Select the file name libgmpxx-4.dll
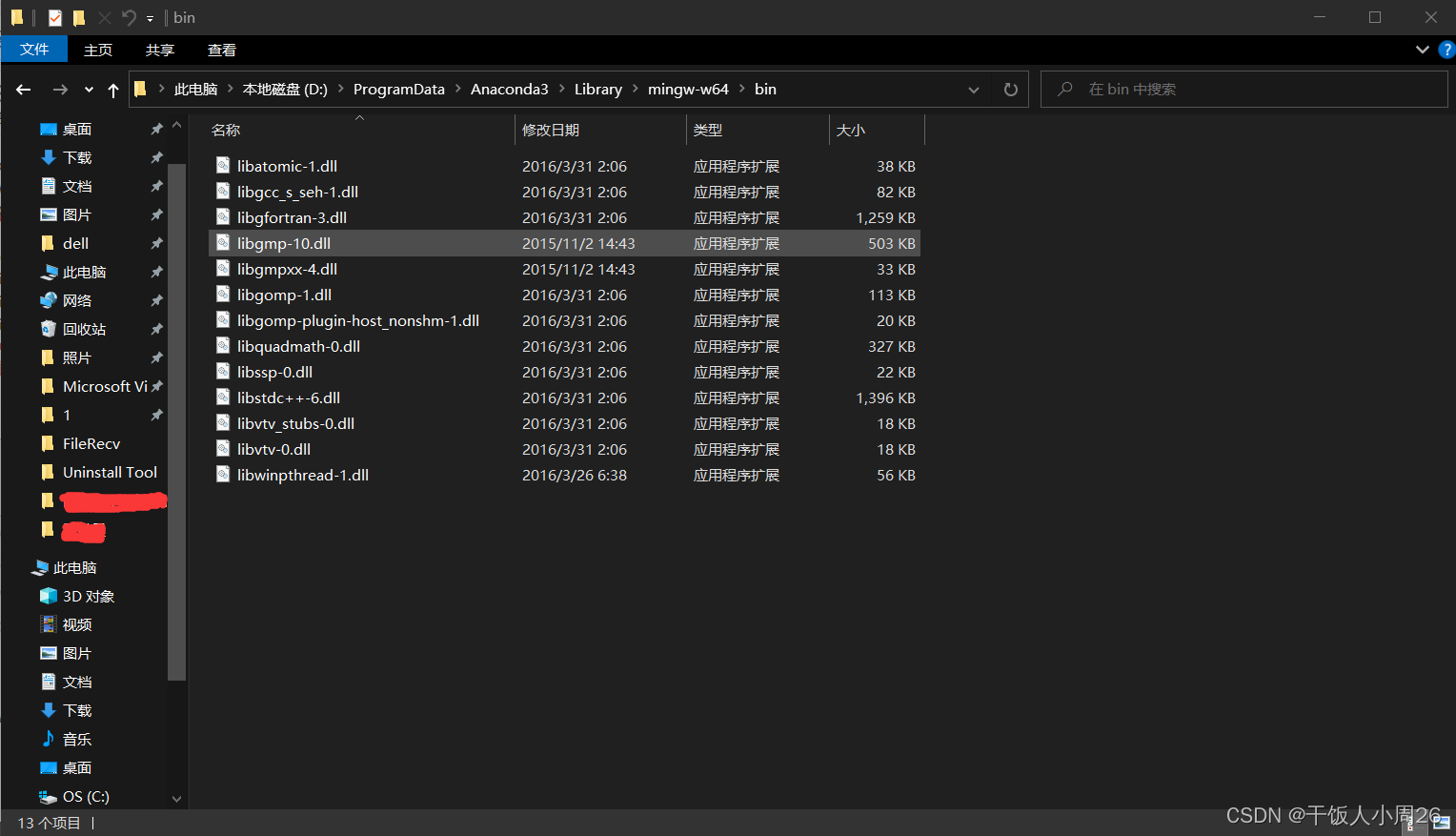Screen dimensions: 1456x836 287,269
